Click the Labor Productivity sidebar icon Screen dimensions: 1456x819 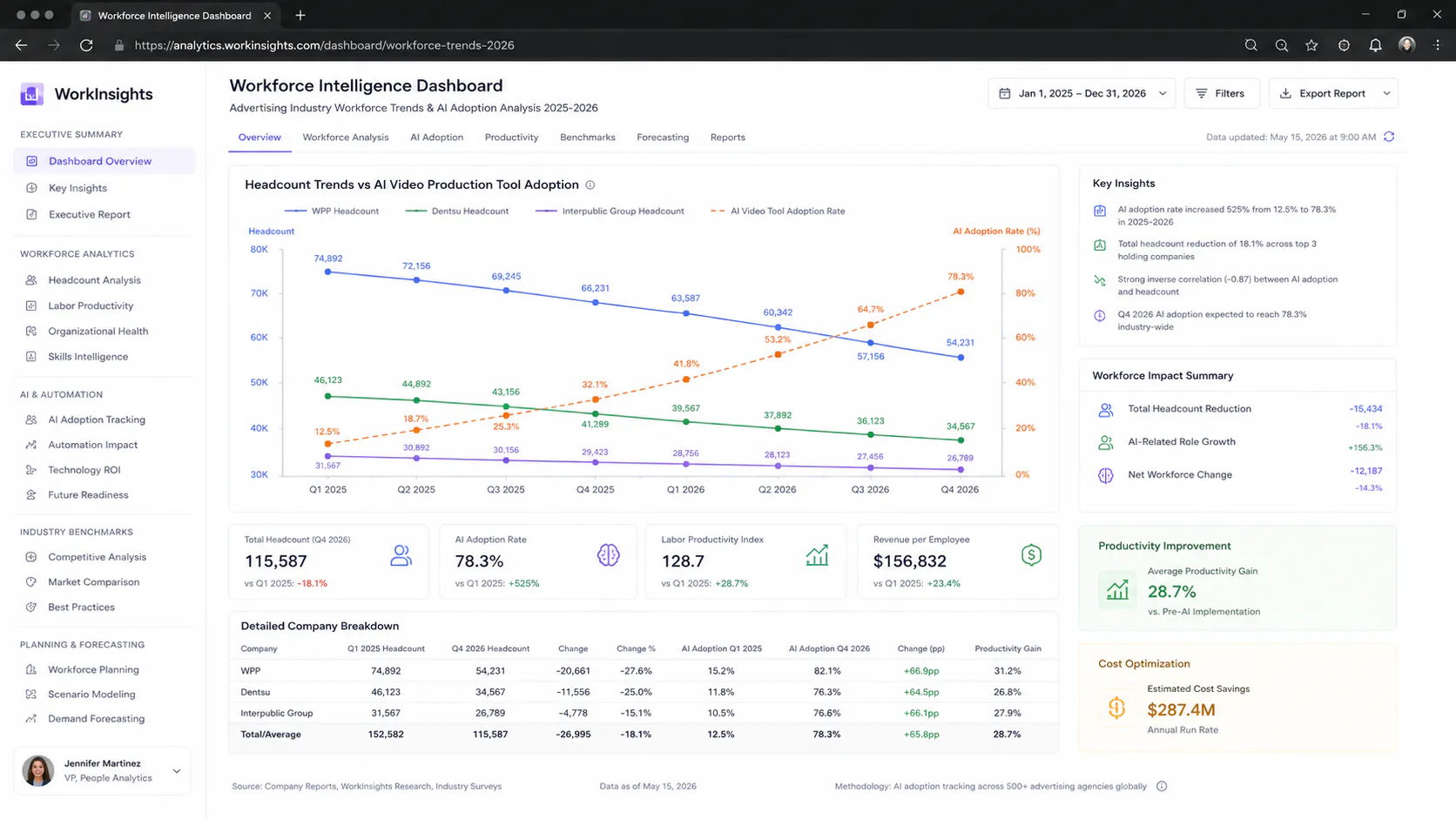[31, 305]
